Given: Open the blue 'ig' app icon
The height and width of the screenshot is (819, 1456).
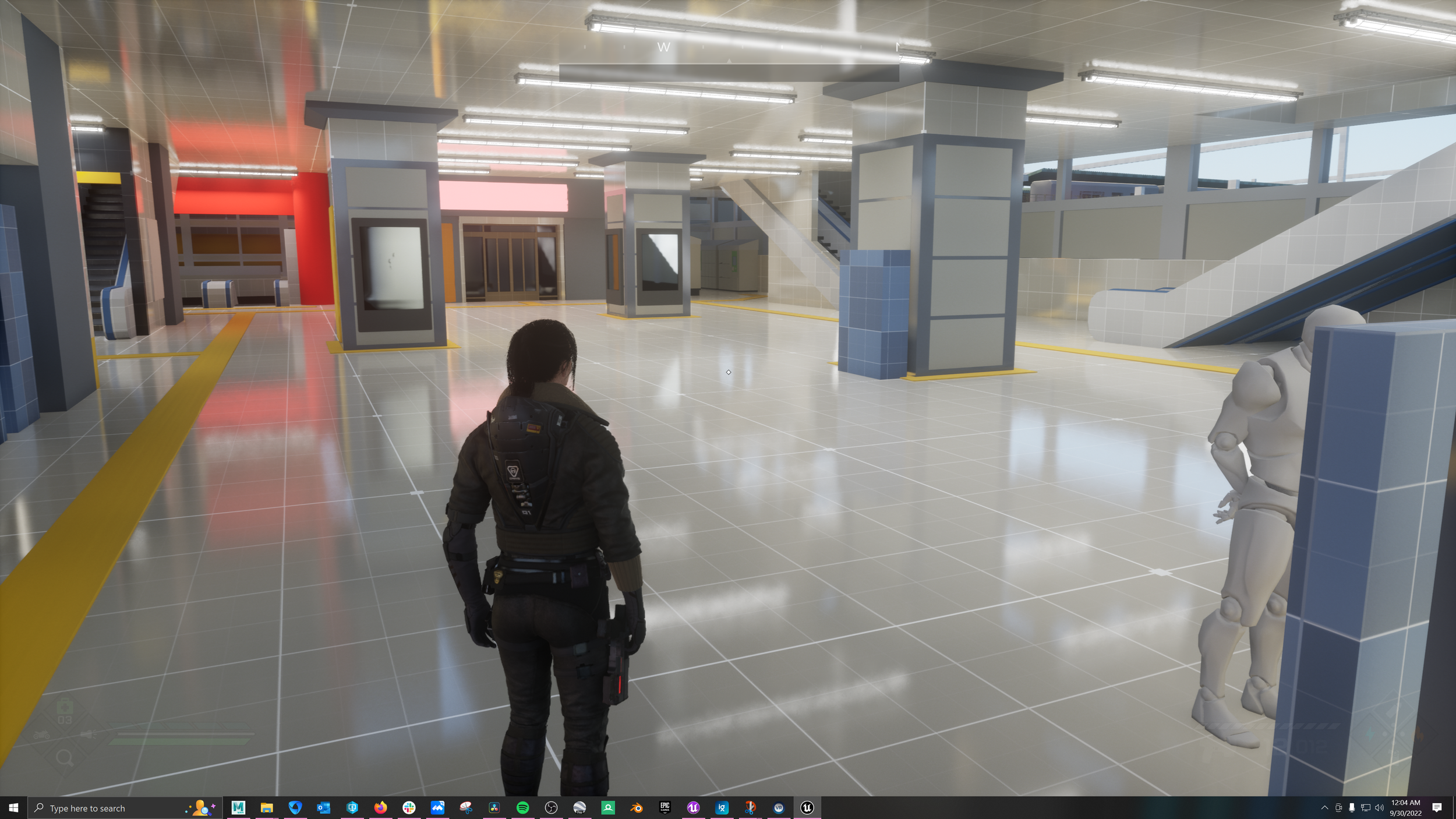Looking at the screenshot, I should (x=722, y=807).
